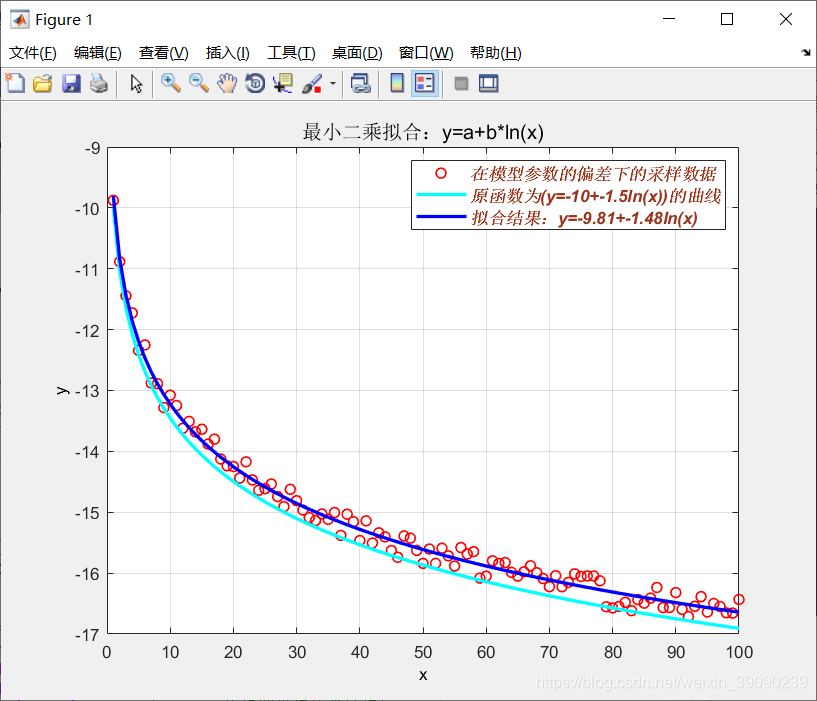The height and width of the screenshot is (701, 817).
Task: Open the 帮助(H) menu
Action: click(x=496, y=53)
